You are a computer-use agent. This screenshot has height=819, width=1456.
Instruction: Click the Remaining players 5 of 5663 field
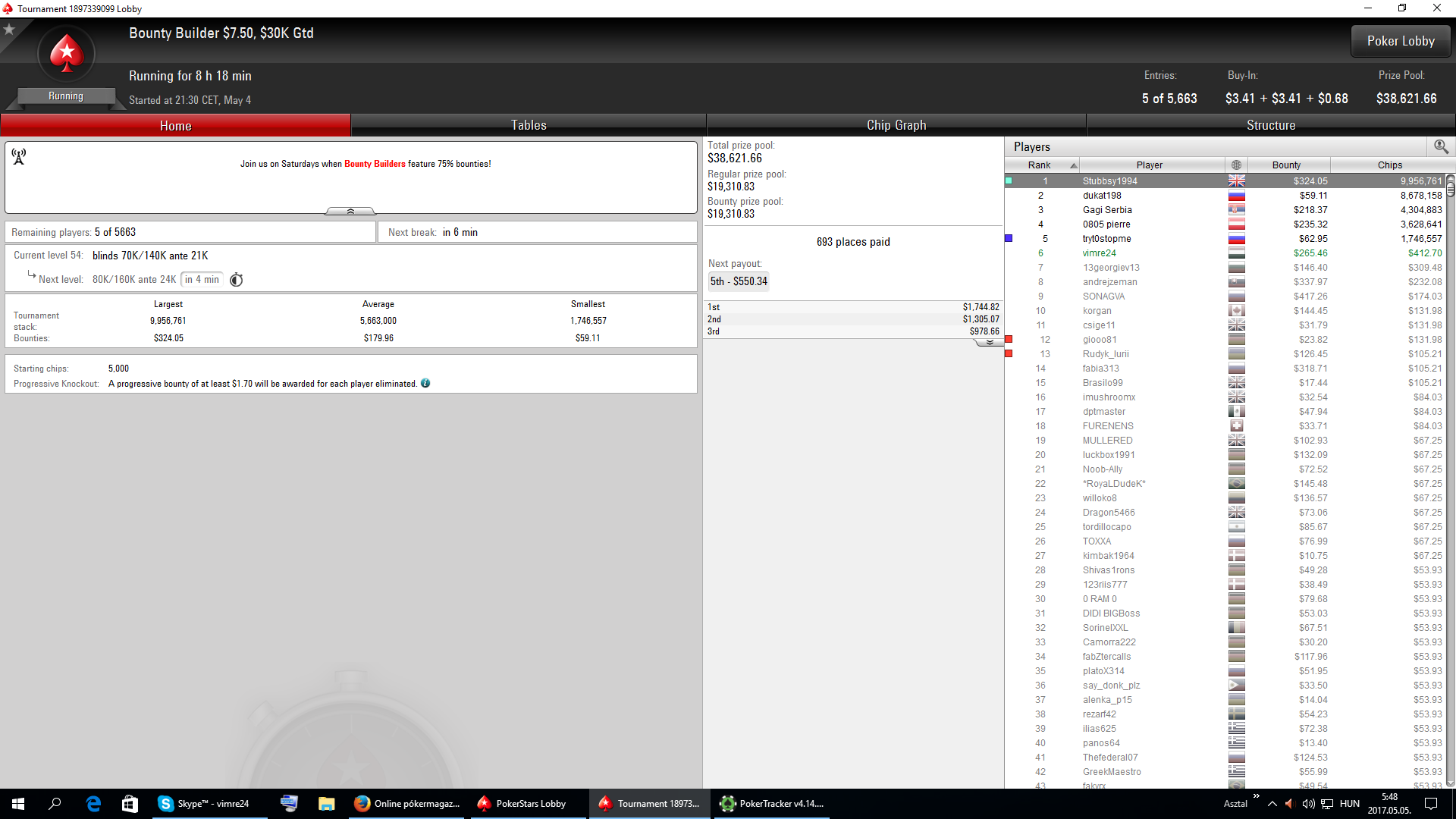tap(190, 232)
